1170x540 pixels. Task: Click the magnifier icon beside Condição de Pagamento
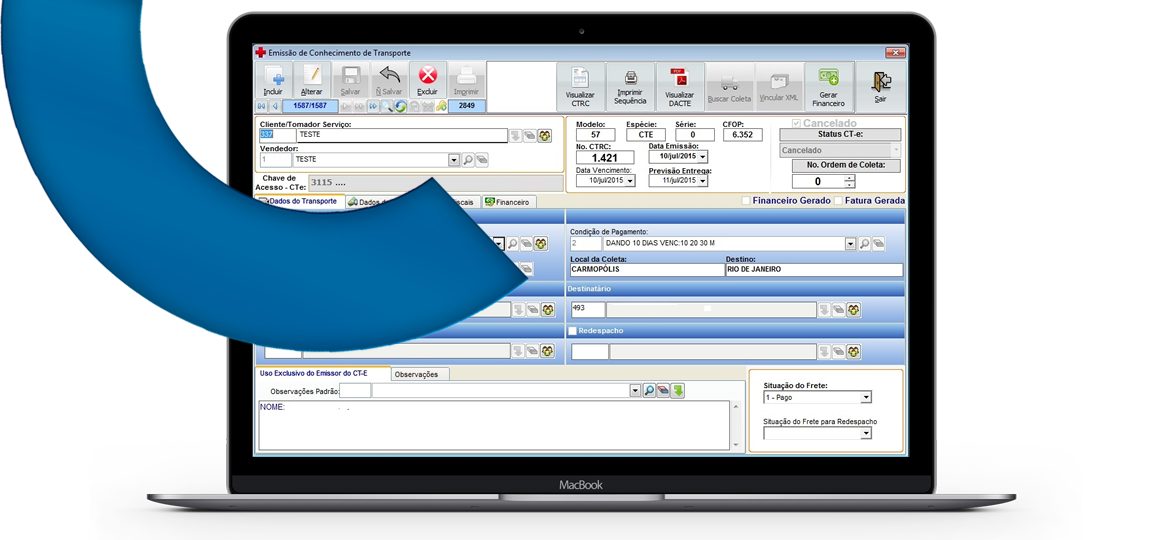tap(866, 243)
